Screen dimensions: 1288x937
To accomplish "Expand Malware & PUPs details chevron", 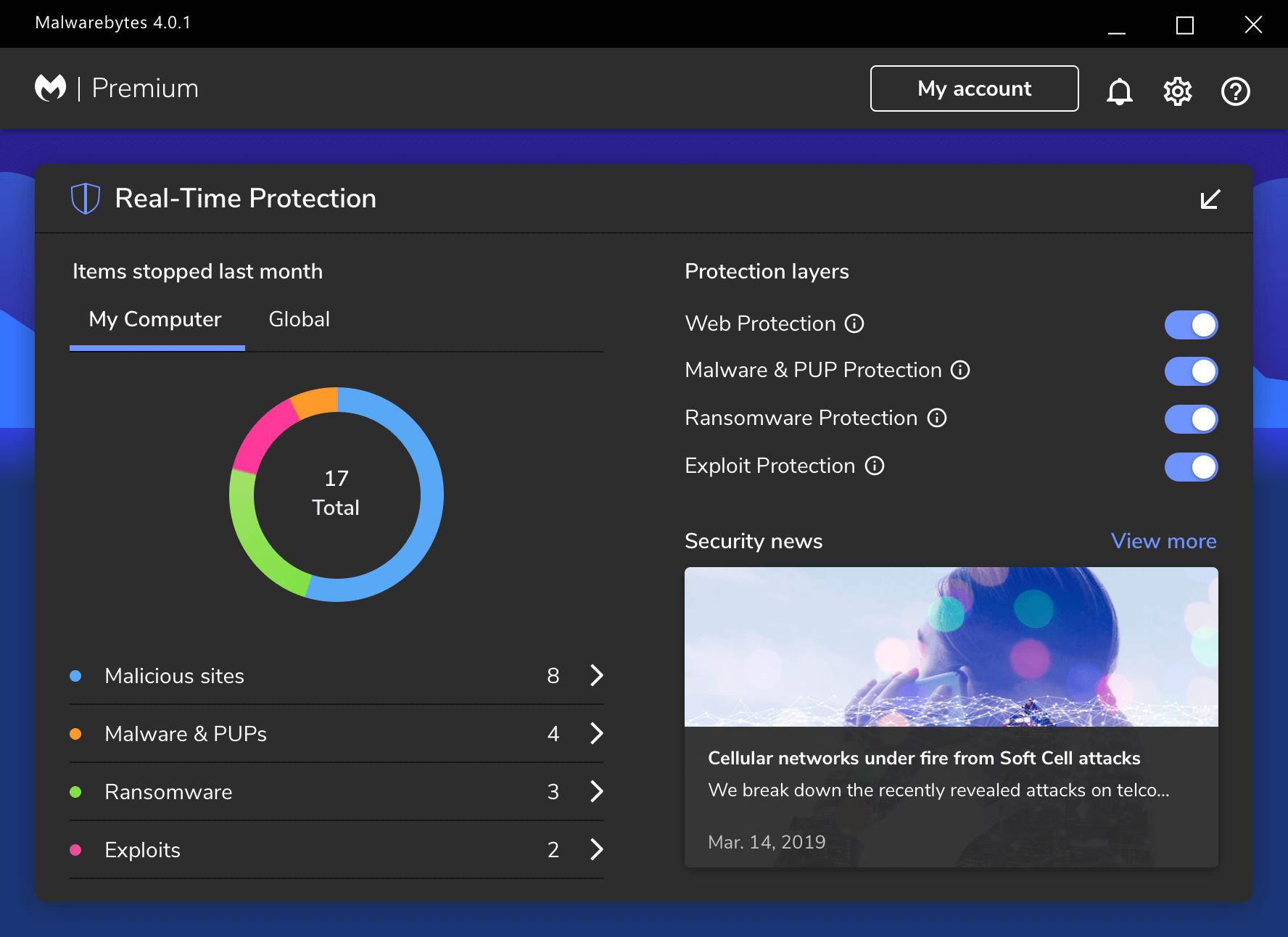I will (596, 733).
